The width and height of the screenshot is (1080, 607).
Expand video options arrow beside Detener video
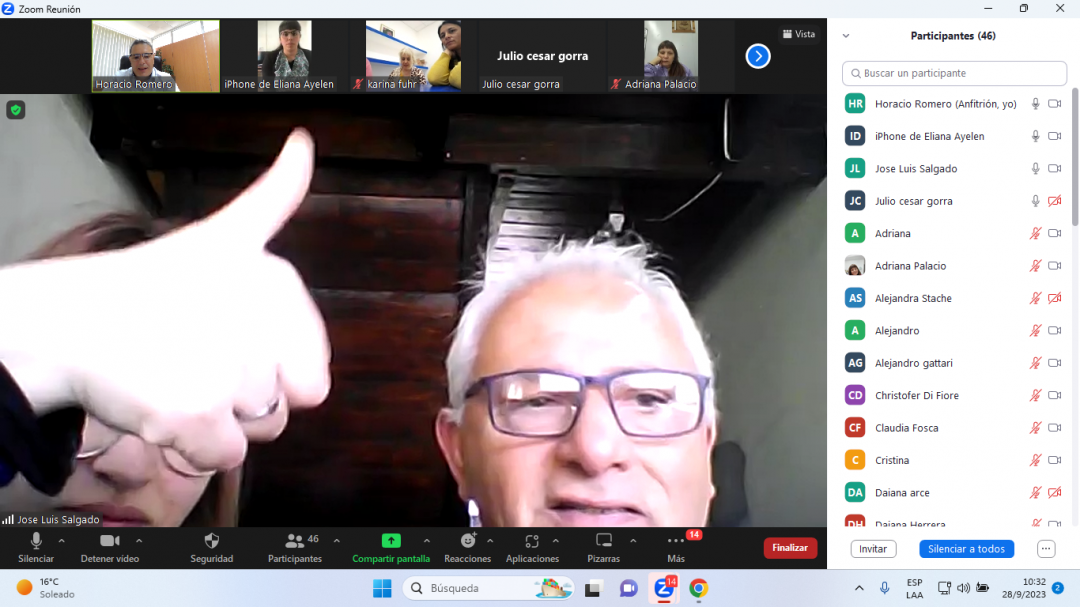pyautogui.click(x=139, y=541)
